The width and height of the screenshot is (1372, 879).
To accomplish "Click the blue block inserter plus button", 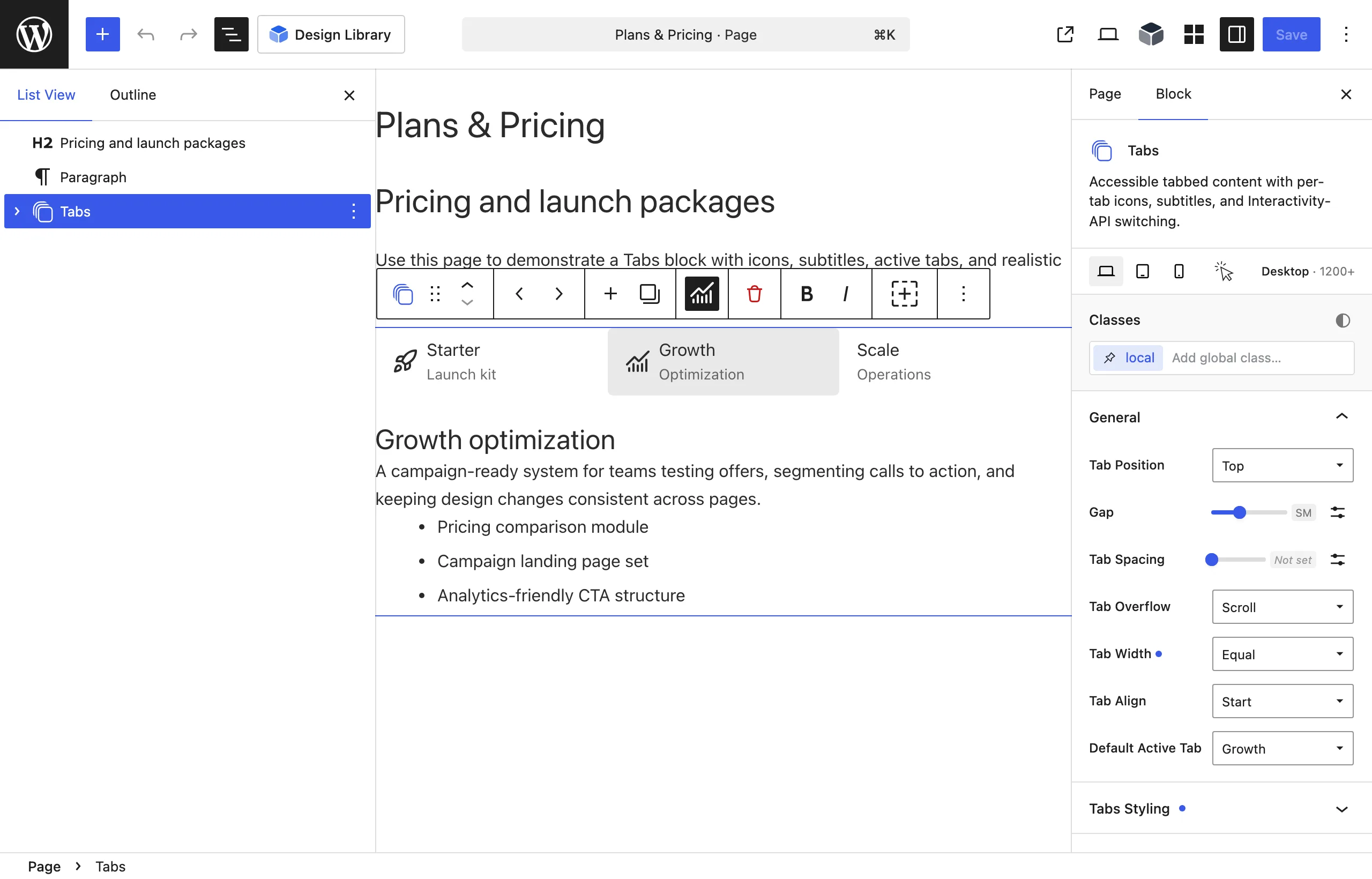I will [x=103, y=34].
